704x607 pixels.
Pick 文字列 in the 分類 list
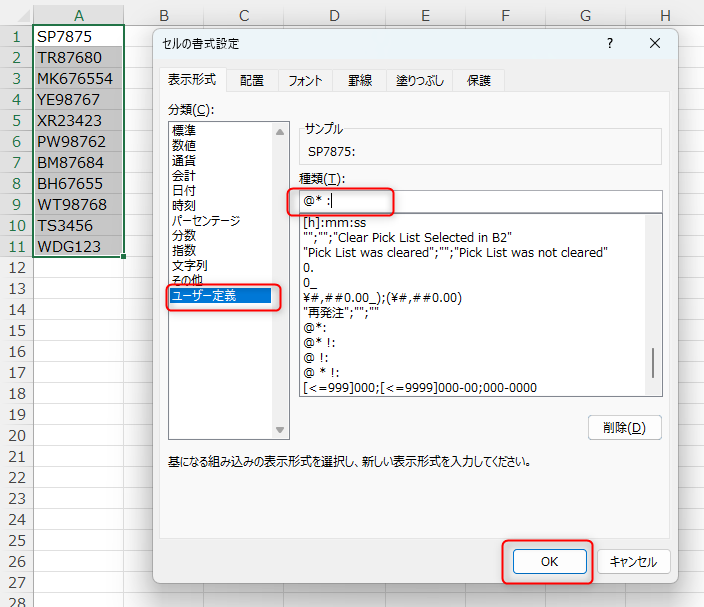click(190, 265)
